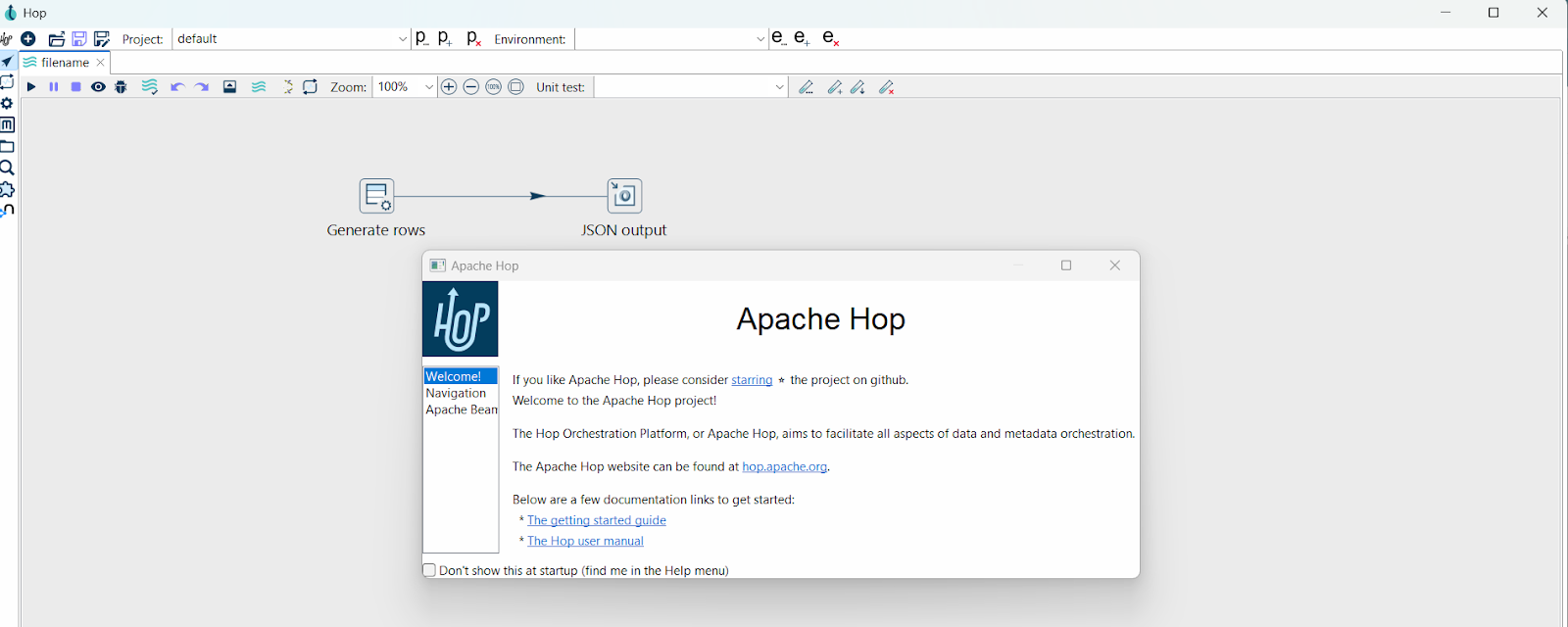Screen dimensions: 1568x627
Task: Open the Configuration perspective gear icon
Action: (x=7, y=104)
